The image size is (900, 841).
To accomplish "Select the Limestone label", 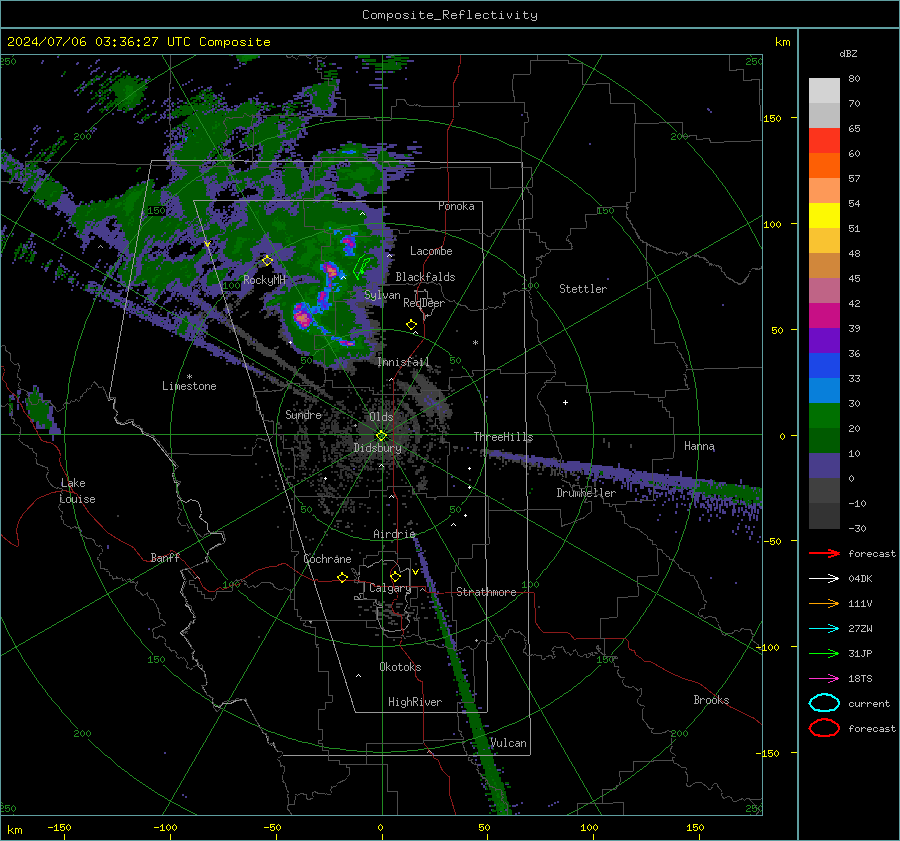I will [189, 386].
